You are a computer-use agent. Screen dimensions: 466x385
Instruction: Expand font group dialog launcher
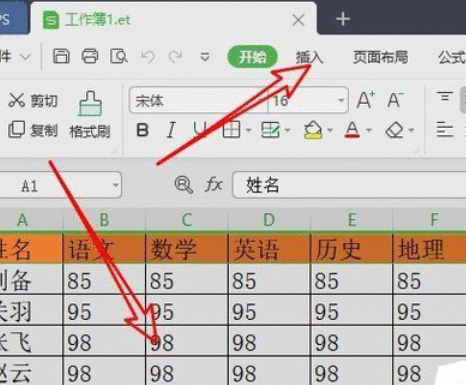(x=416, y=151)
